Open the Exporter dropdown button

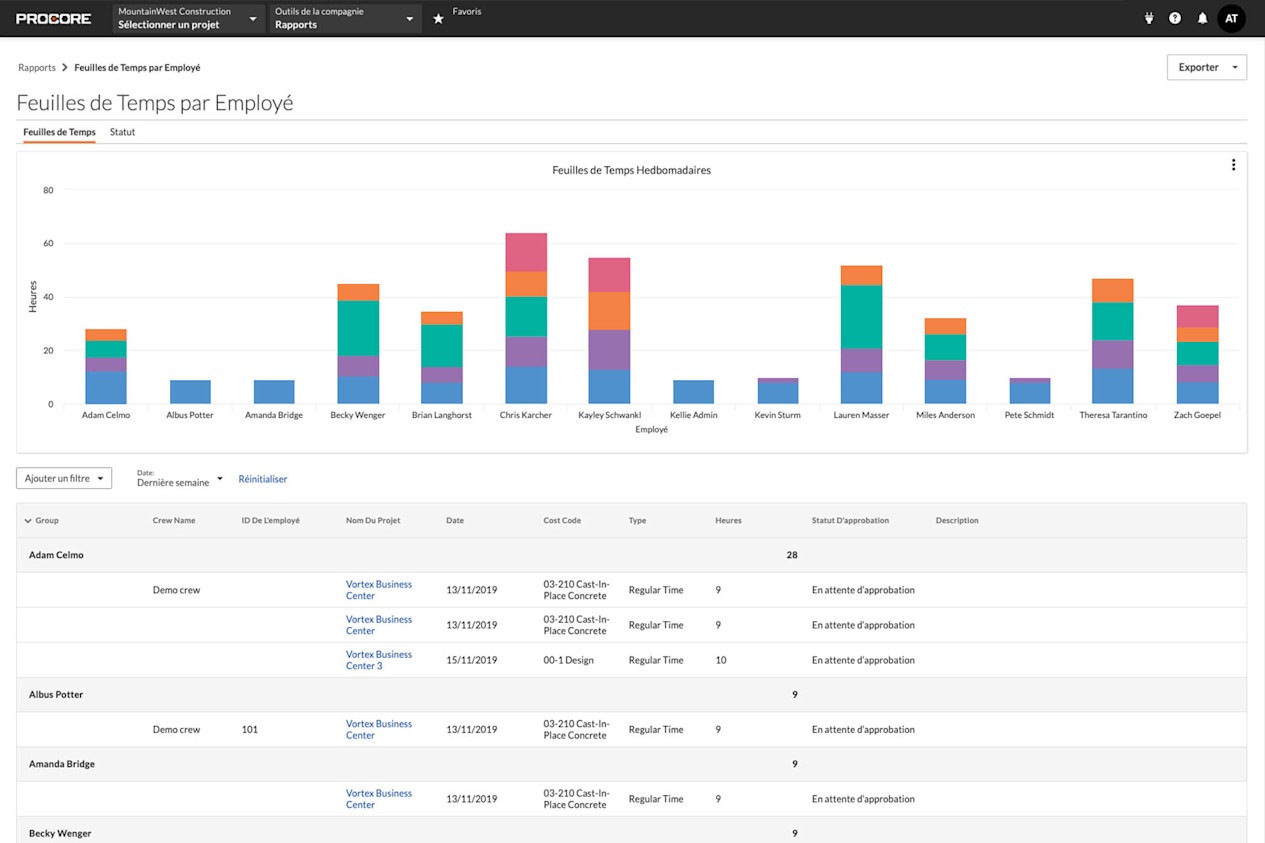[1206, 67]
